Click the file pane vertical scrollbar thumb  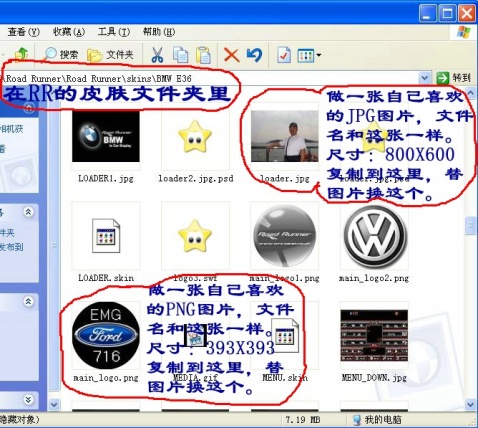(x=470, y=226)
